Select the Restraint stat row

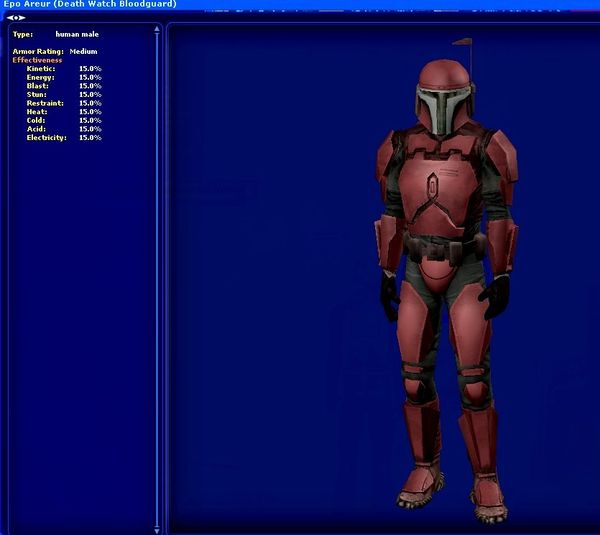coord(64,103)
